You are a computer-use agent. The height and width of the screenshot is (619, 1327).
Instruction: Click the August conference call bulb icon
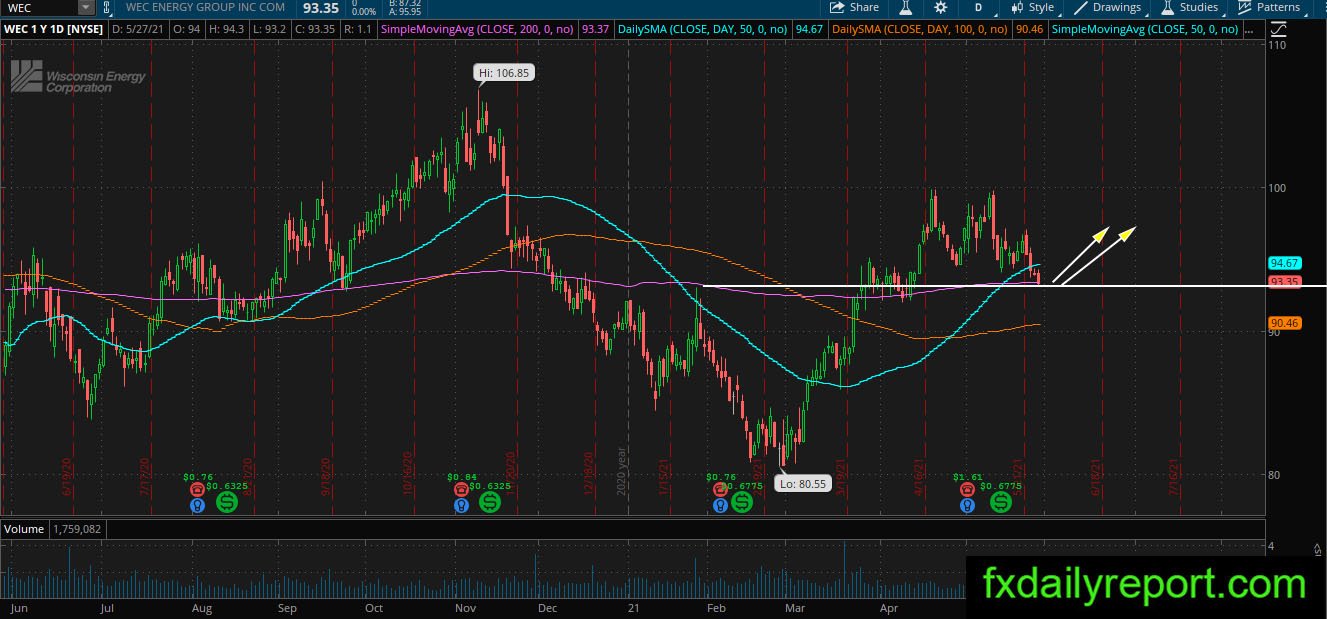coord(197,505)
